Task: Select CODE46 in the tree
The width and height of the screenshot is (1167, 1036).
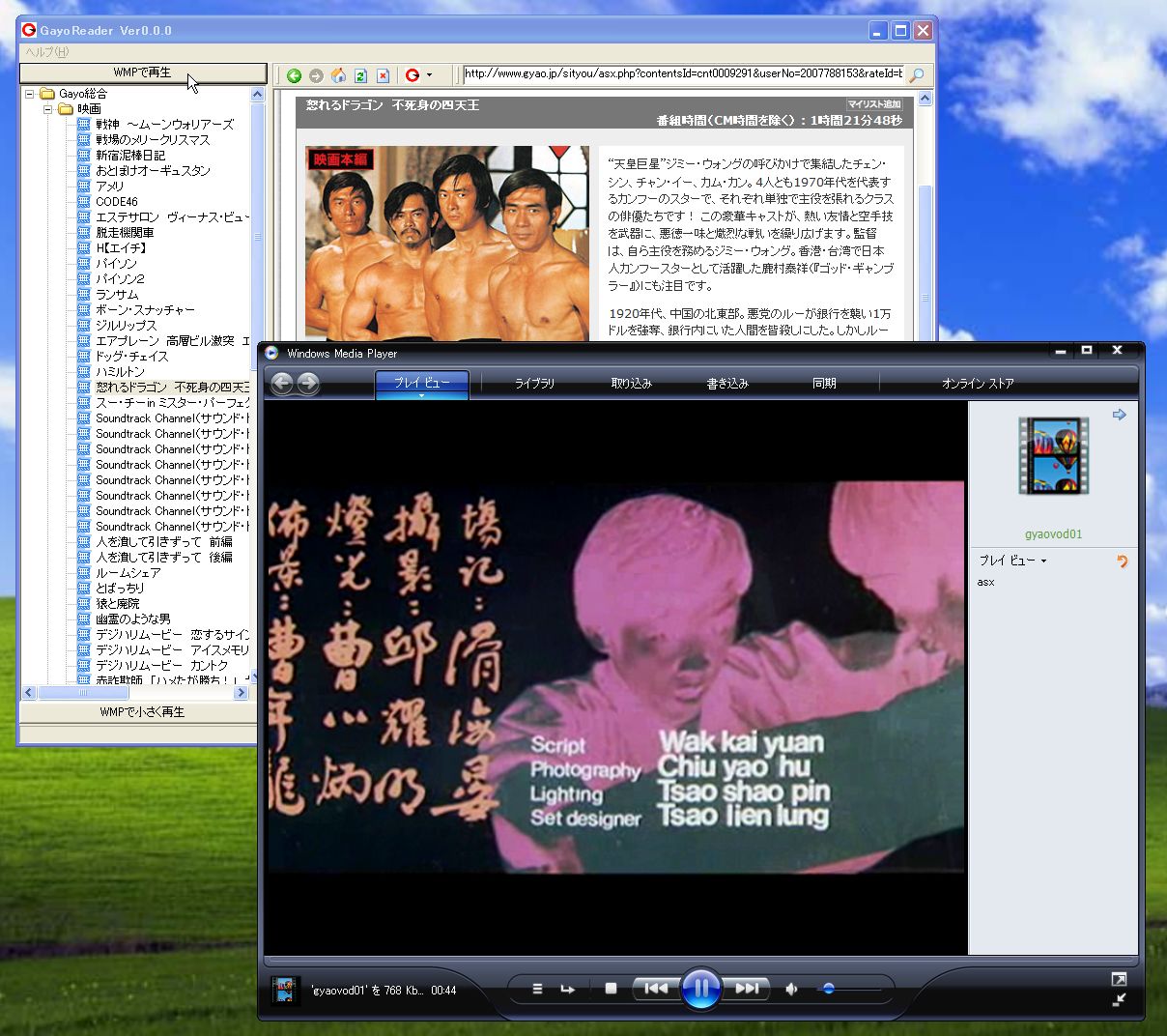Action: point(117,202)
